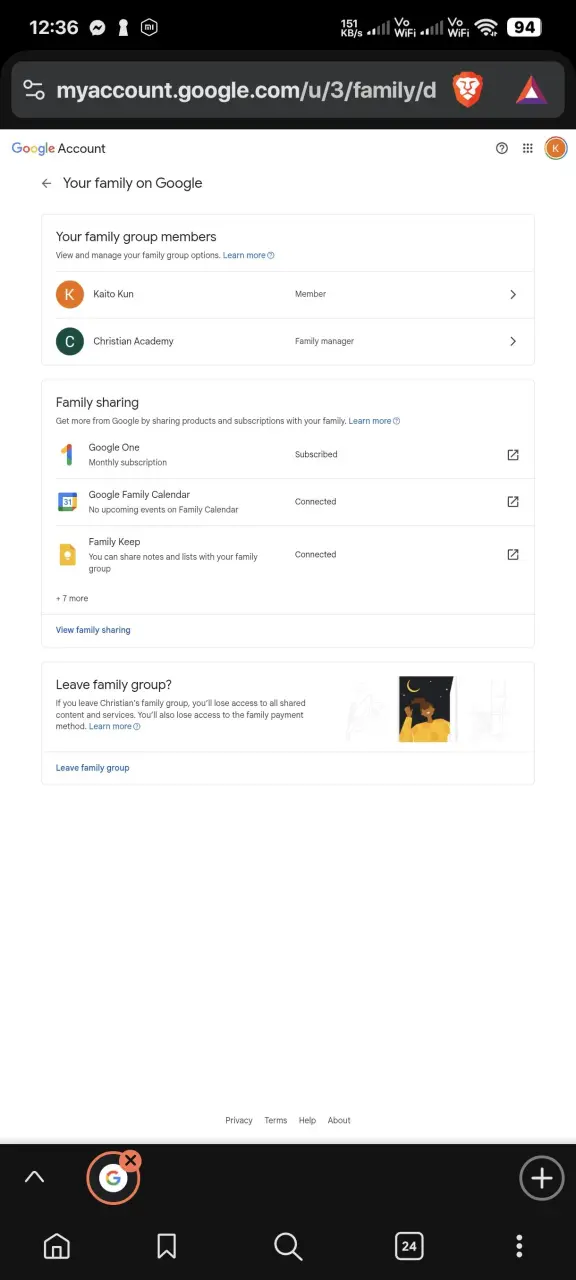The height and width of the screenshot is (1280, 576).
Task: Select Christian Academy's green avatar
Action: point(69,341)
